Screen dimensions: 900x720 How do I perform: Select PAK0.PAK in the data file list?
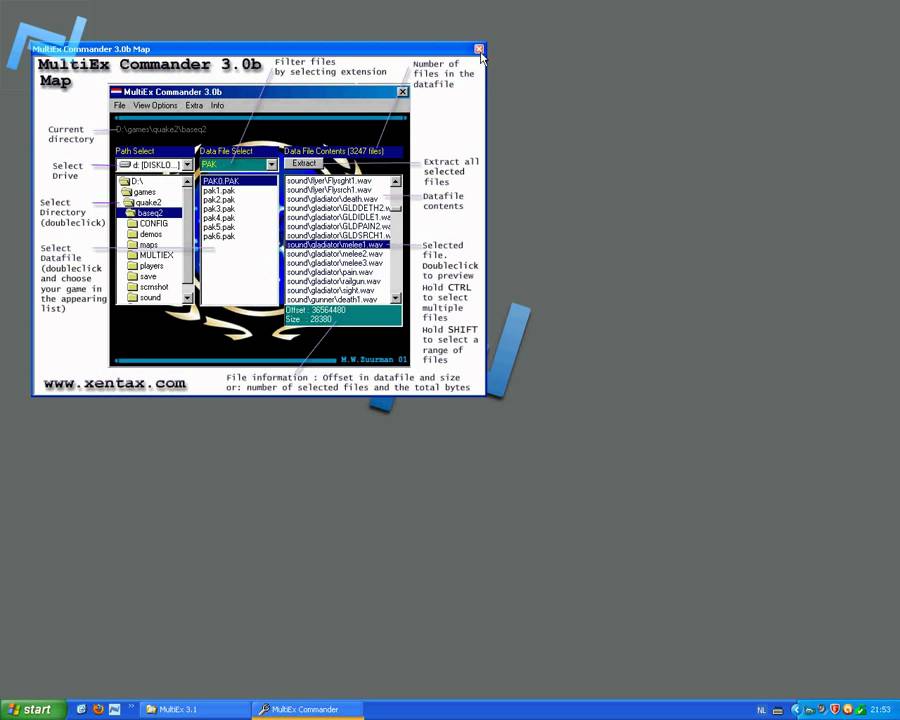click(x=239, y=181)
